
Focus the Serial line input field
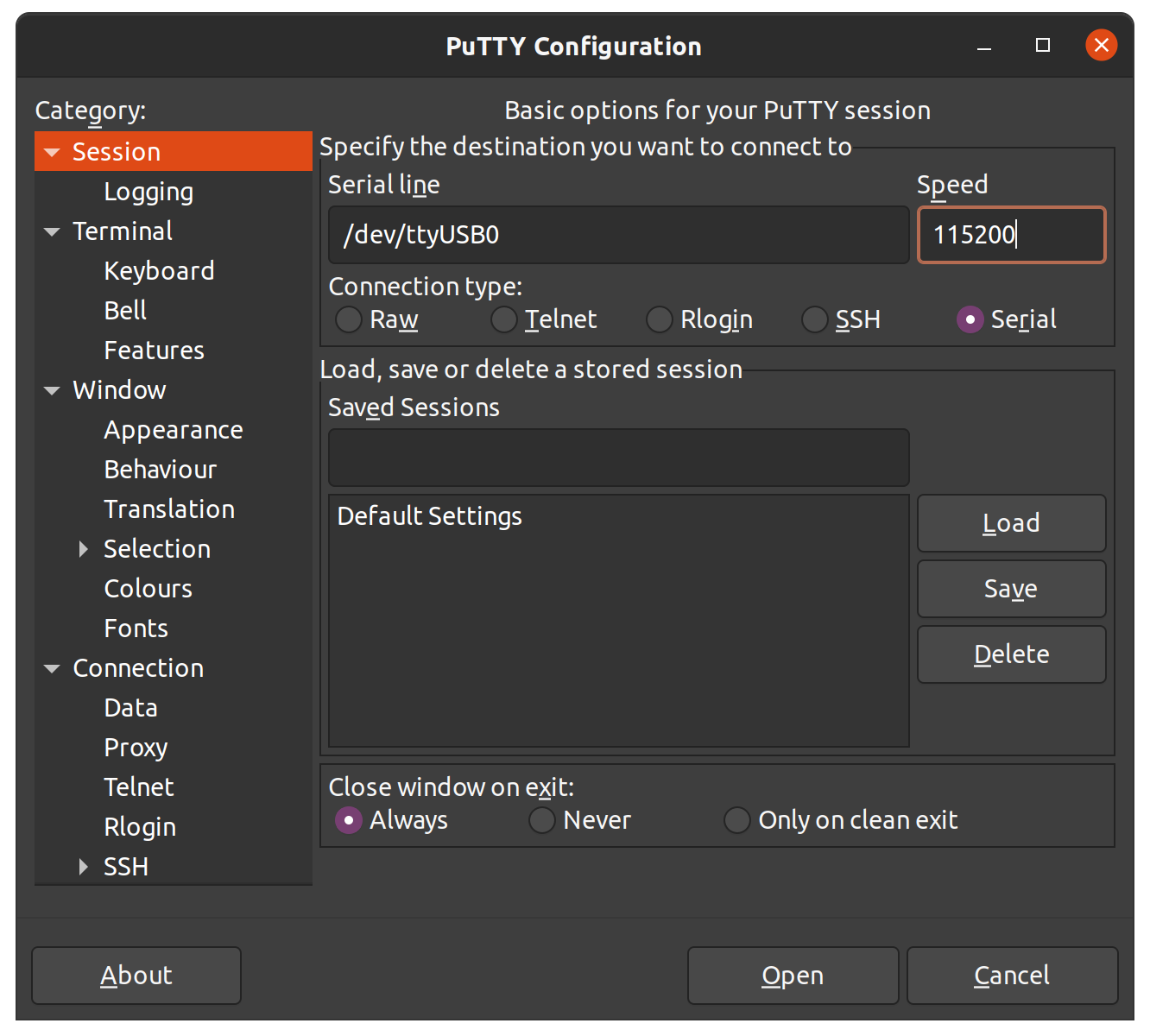click(x=619, y=235)
